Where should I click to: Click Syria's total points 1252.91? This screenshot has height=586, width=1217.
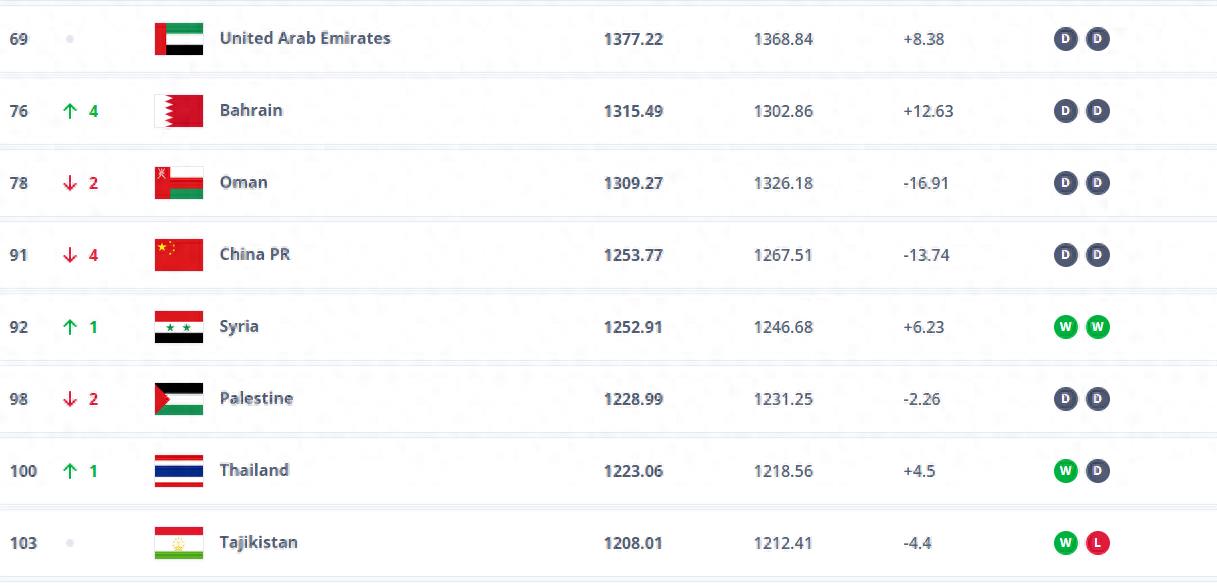coord(633,327)
